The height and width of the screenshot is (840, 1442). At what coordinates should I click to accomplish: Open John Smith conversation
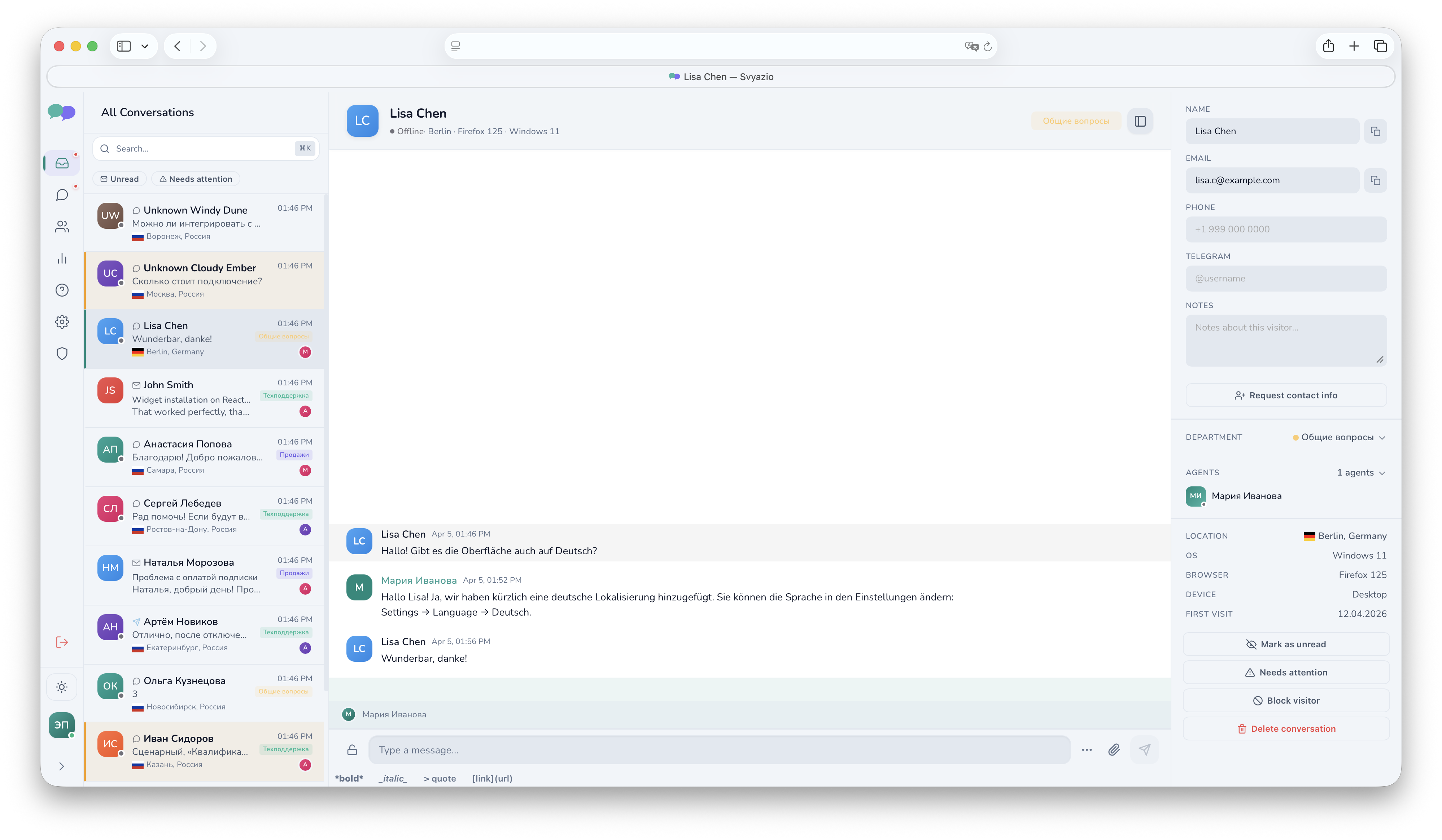coord(204,398)
